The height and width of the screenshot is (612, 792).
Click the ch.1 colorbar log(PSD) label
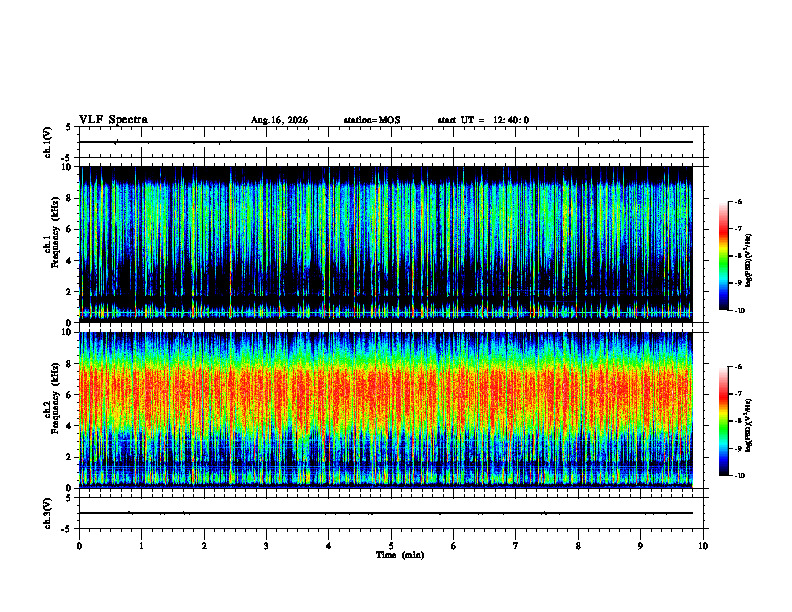coord(748,261)
